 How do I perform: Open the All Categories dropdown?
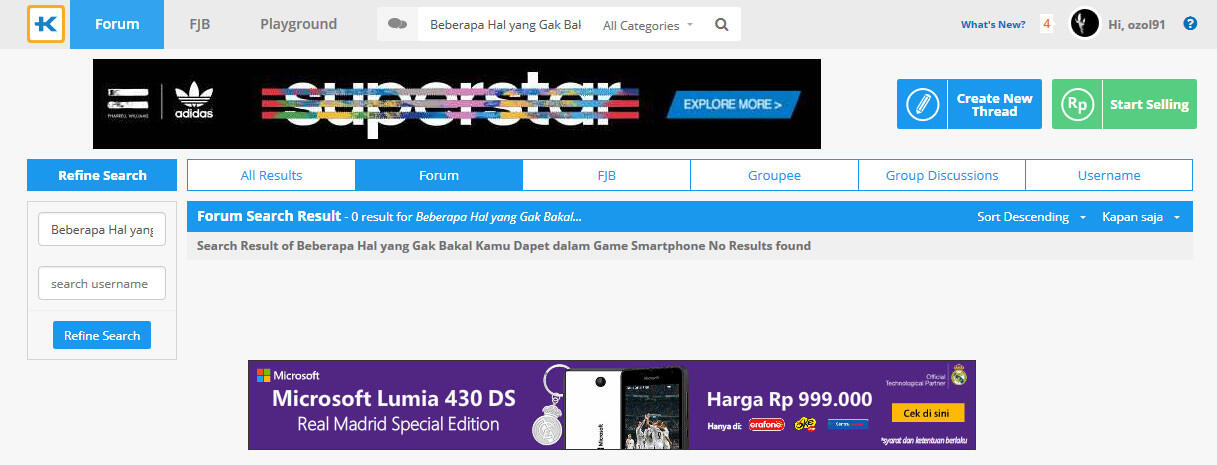click(x=648, y=25)
